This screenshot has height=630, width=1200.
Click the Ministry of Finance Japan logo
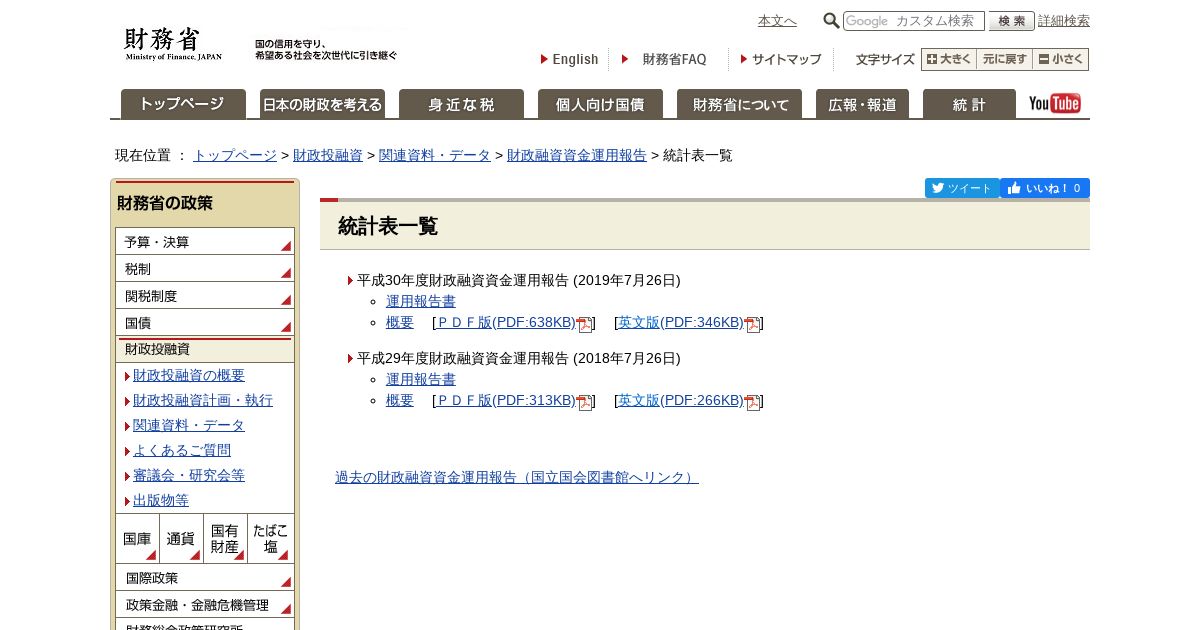coord(174,45)
